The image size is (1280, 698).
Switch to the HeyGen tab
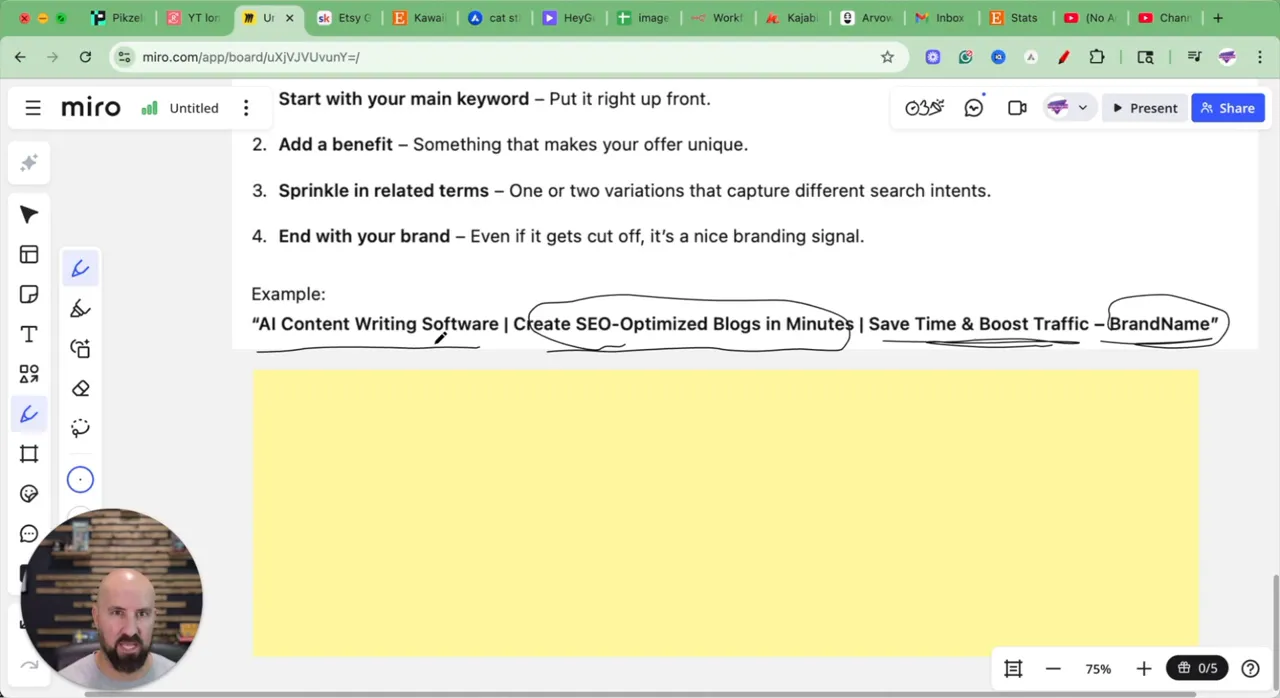tap(570, 18)
